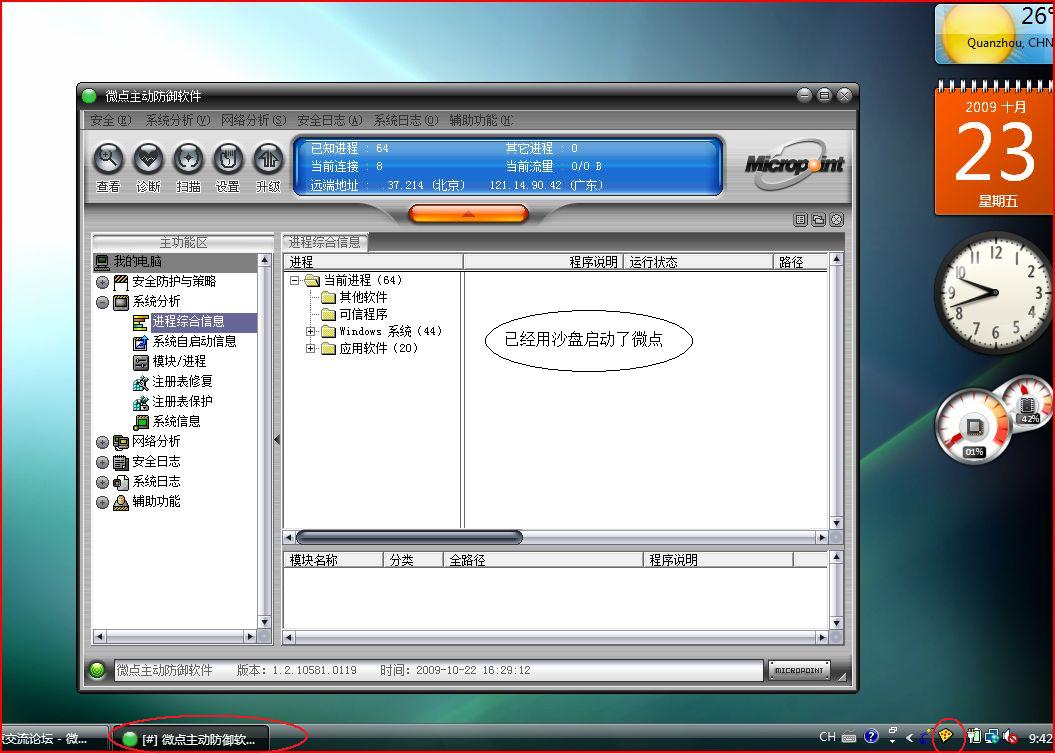Image resolution: width=1055 pixels, height=753 pixels.
Task: Open 注册表保护 in the left tree
Action: coord(182,402)
